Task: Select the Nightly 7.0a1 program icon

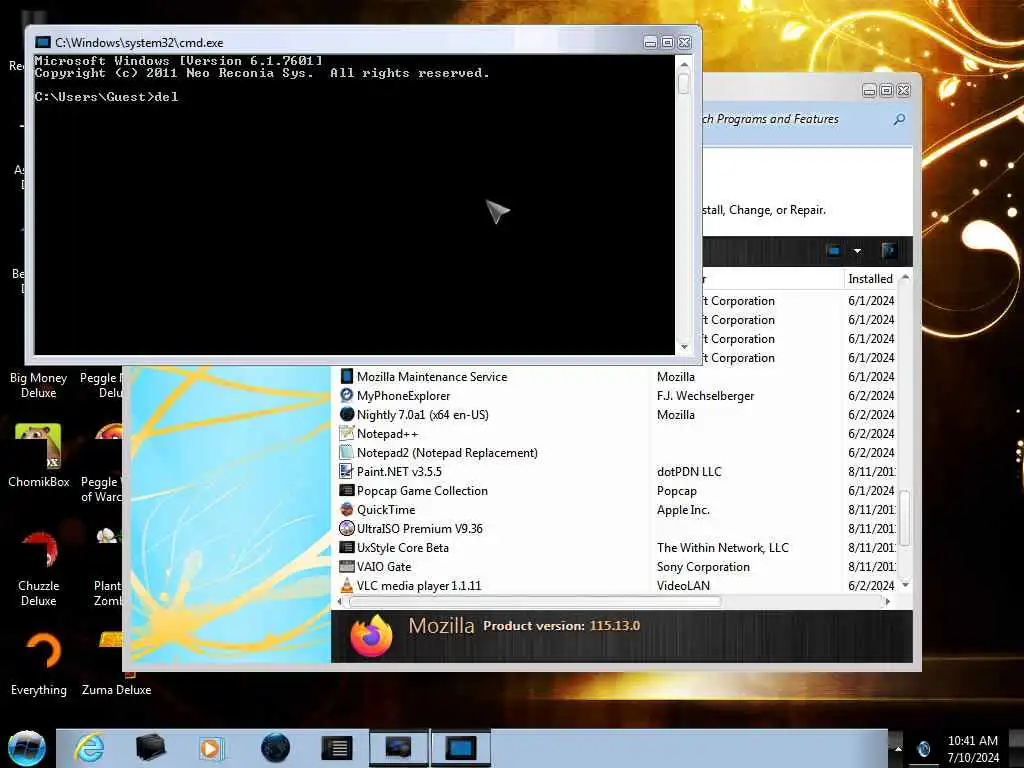Action: point(347,415)
